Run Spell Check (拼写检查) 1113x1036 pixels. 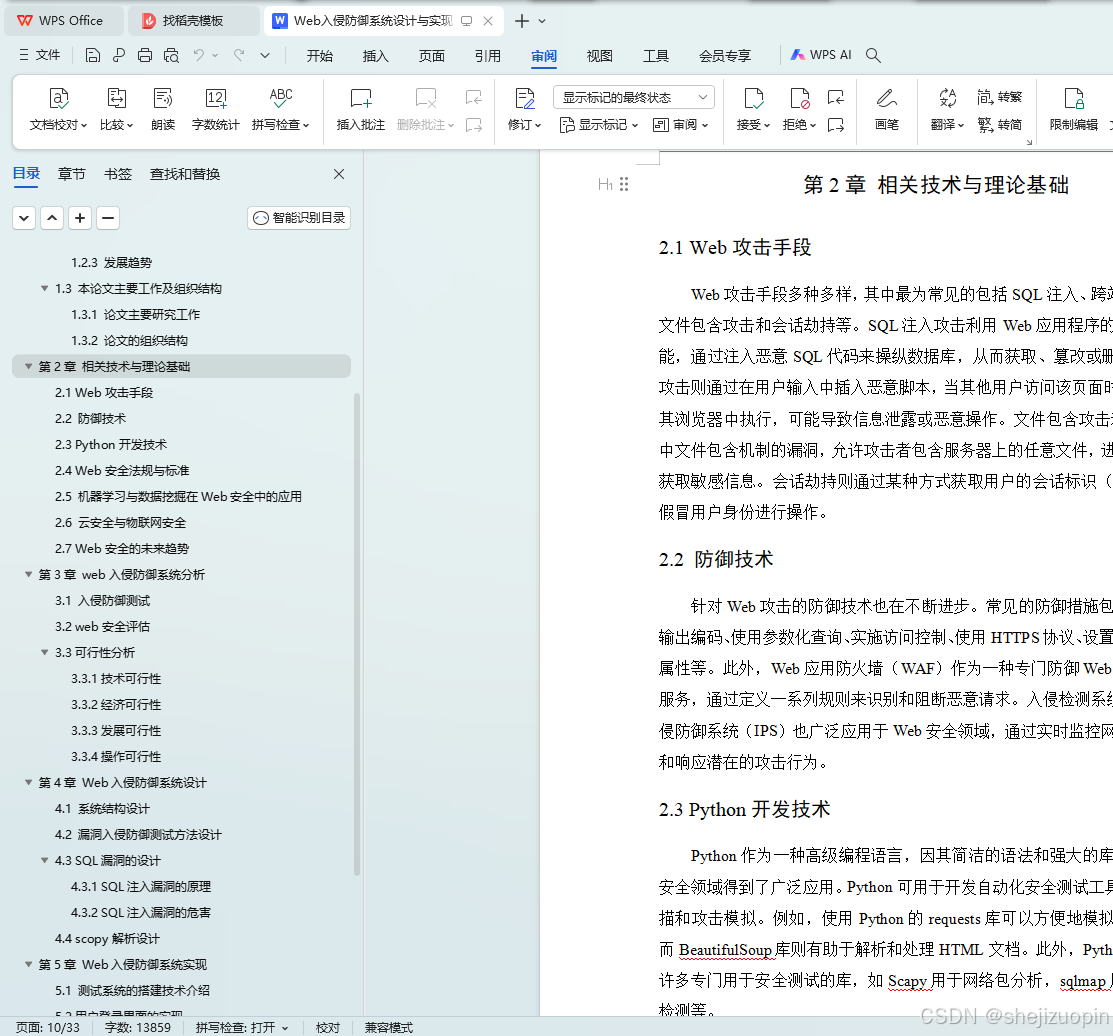click(281, 109)
